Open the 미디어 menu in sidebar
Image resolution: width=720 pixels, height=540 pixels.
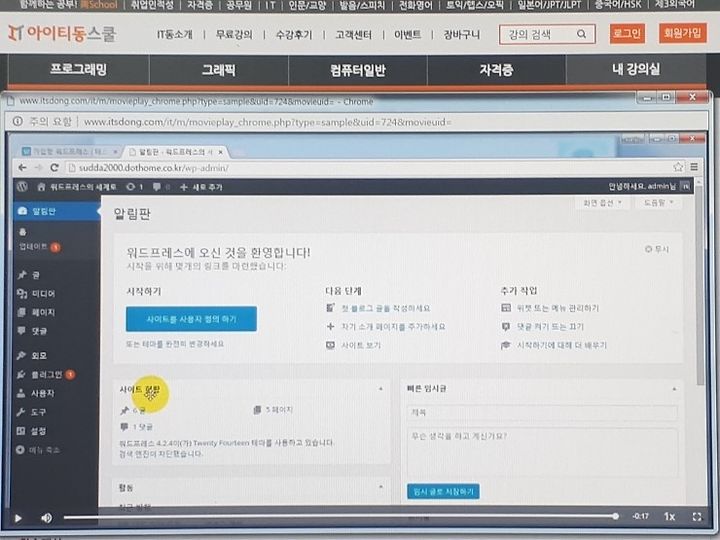36,293
